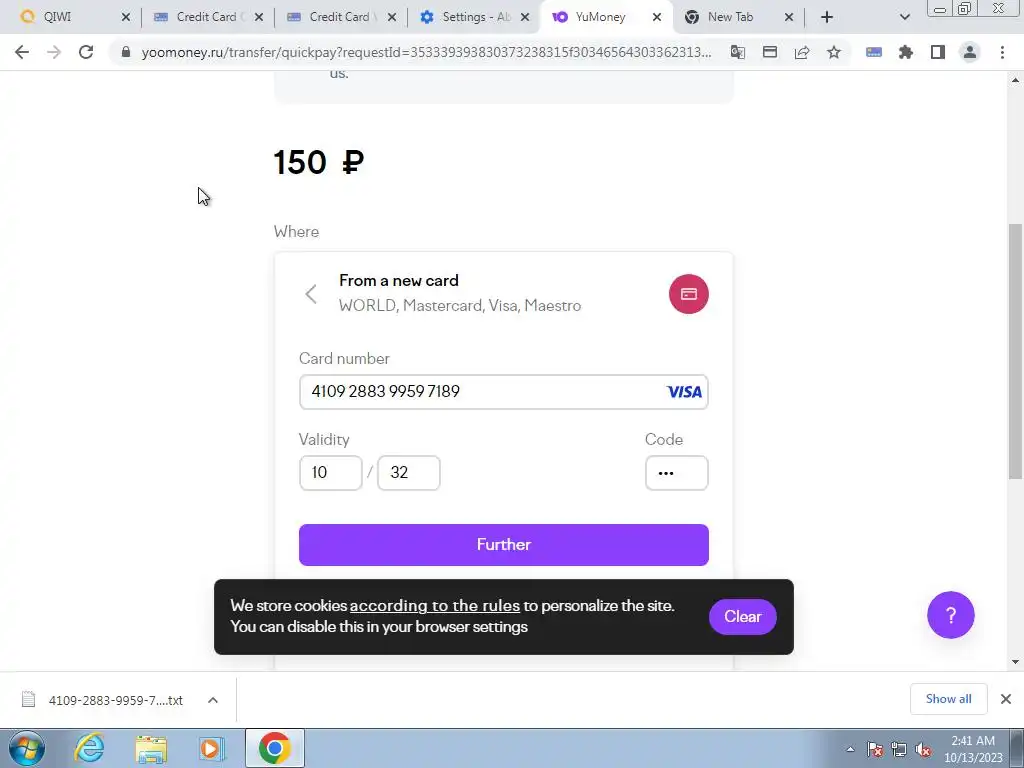Click the page vertical scrollbar
Viewport: 1024px width, 768px height.
(1015, 351)
